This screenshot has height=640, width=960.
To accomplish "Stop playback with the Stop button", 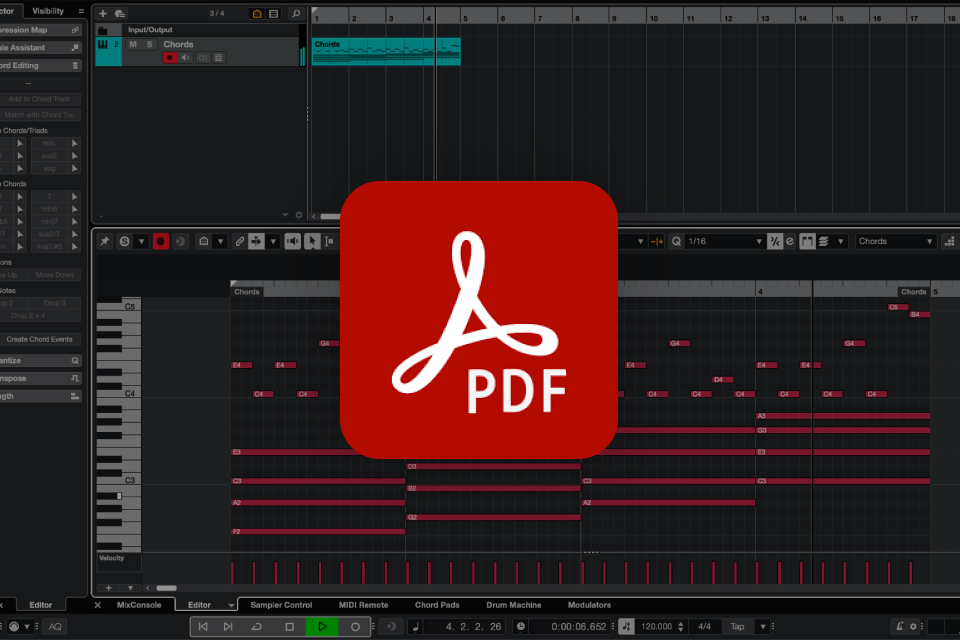I will [290, 627].
